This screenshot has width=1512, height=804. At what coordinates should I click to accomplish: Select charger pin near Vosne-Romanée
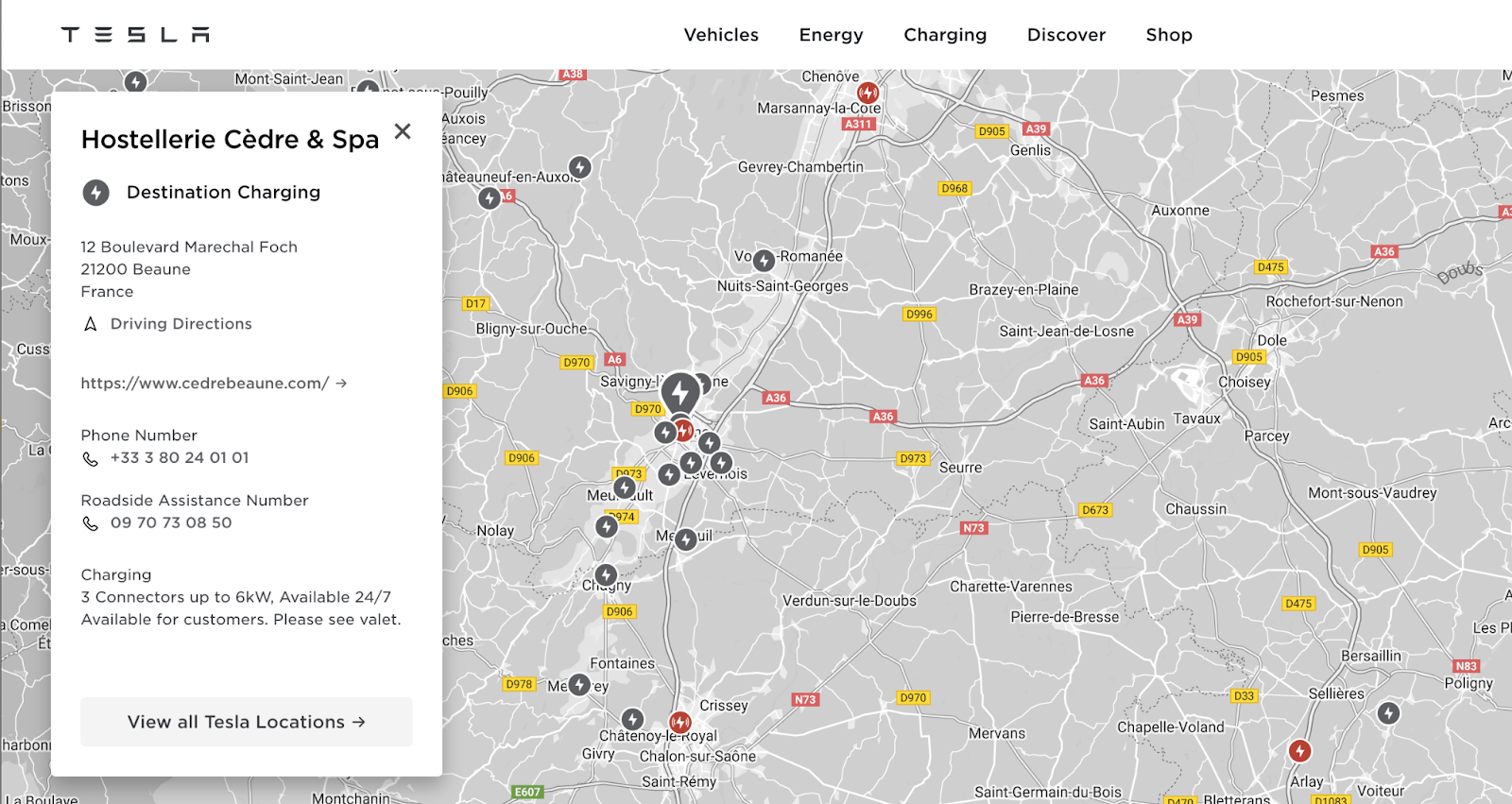tap(764, 260)
